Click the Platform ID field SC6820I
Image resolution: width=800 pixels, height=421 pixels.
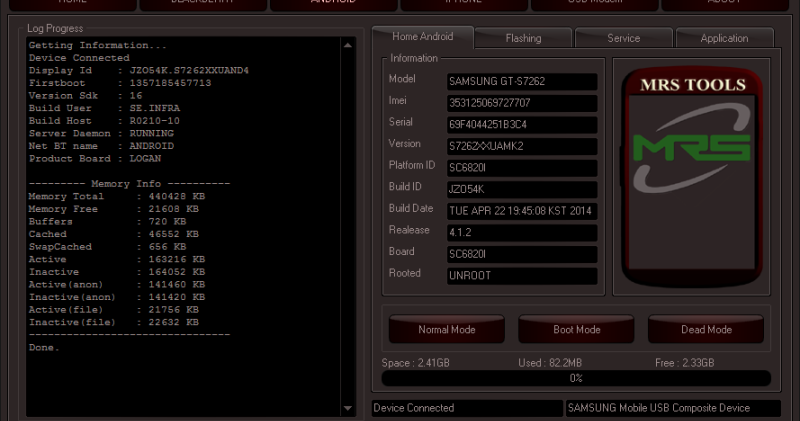[522, 168]
